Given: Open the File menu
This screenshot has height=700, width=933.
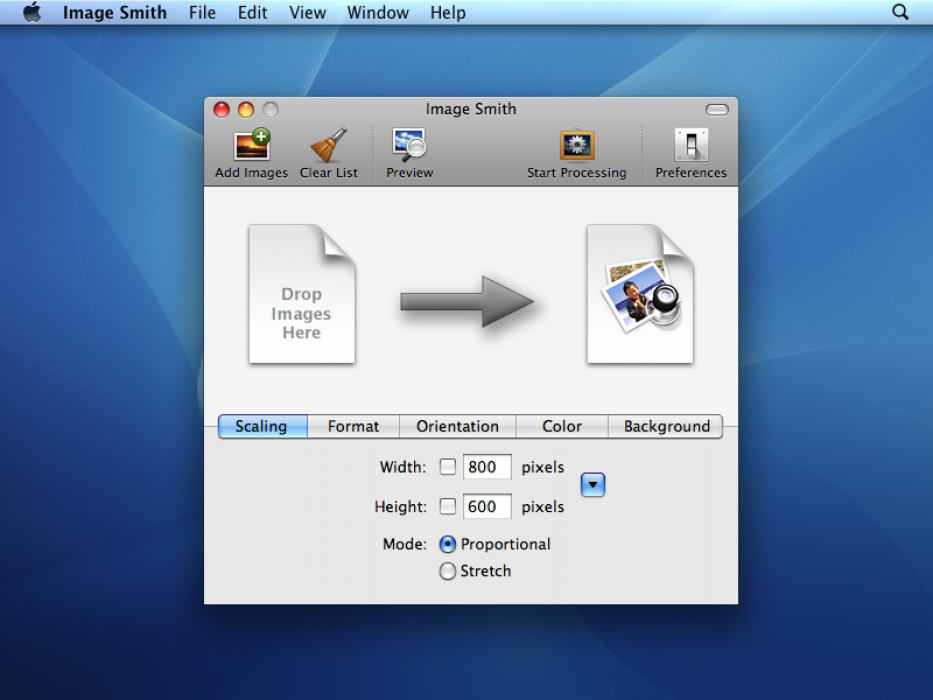Looking at the screenshot, I should [202, 13].
